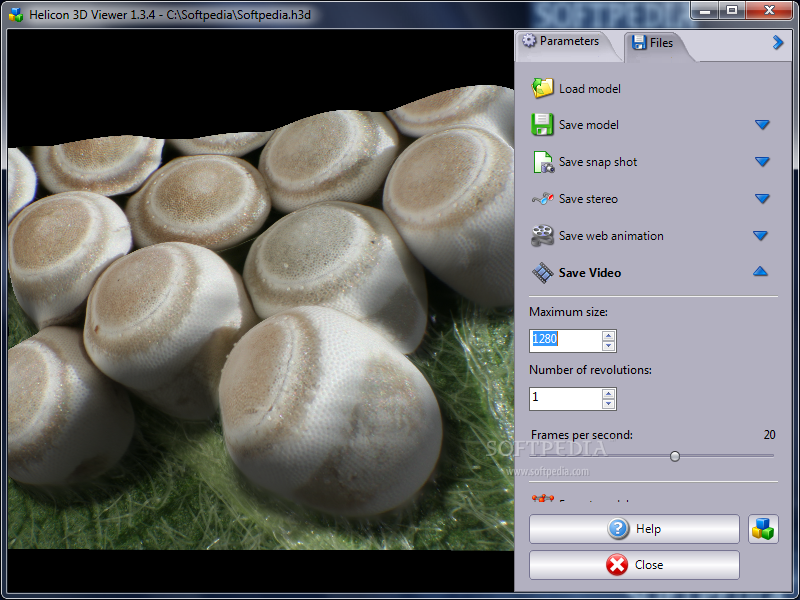Viewport: 800px width, 600px height.
Task: Decrease Number of revolutions with the down arrow
Action: pos(608,404)
